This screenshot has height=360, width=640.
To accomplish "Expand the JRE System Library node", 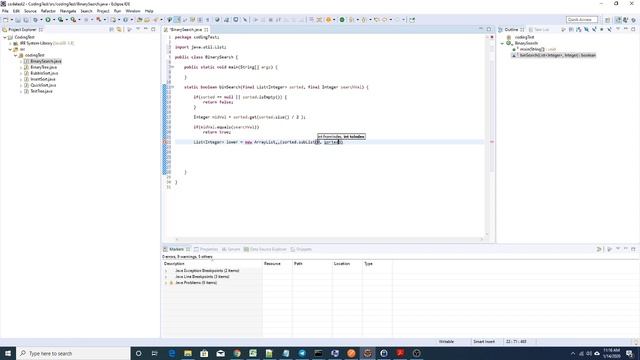I will point(10,43).
